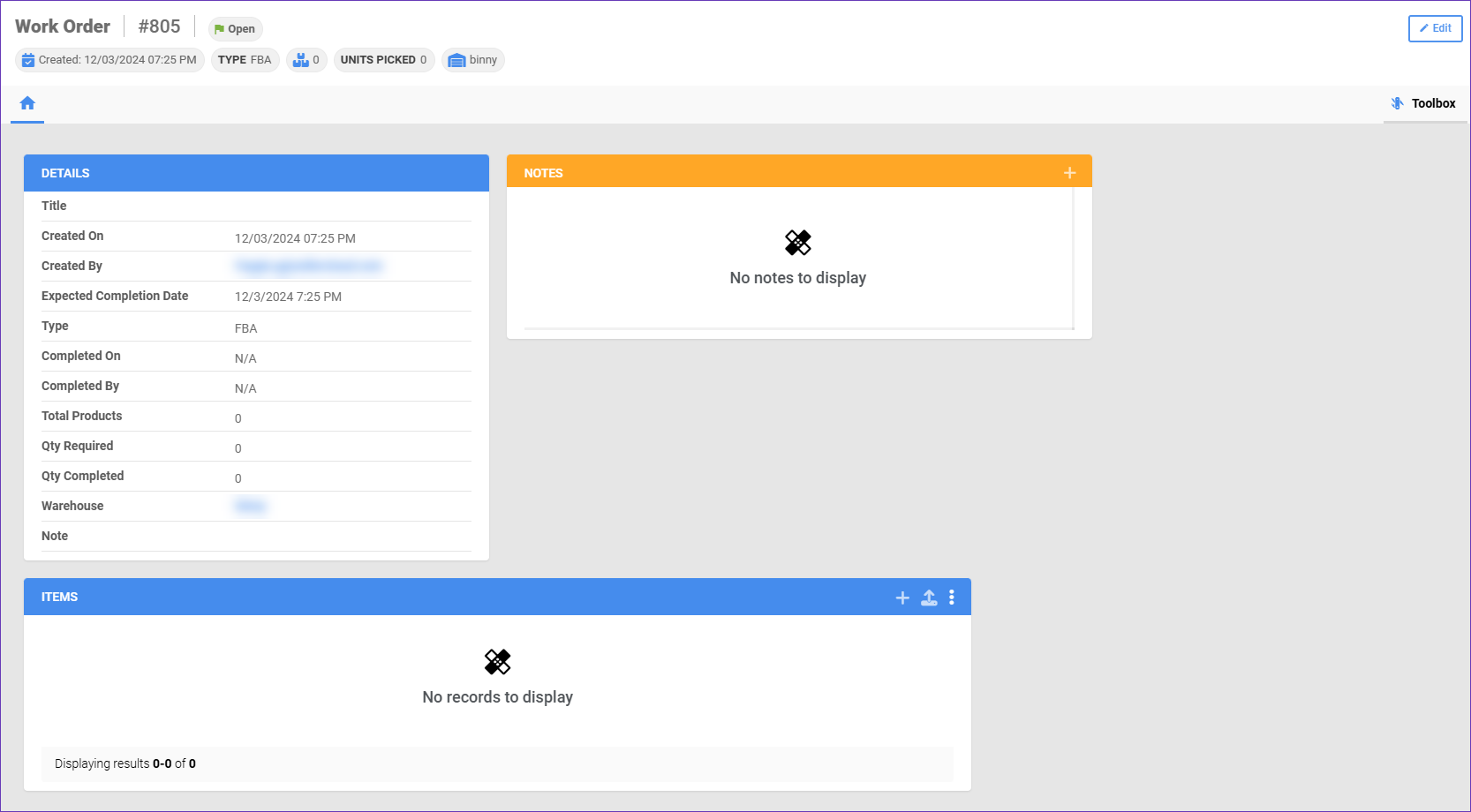Open the Items three-dot options menu
This screenshot has width=1471, height=812.
tap(952, 598)
